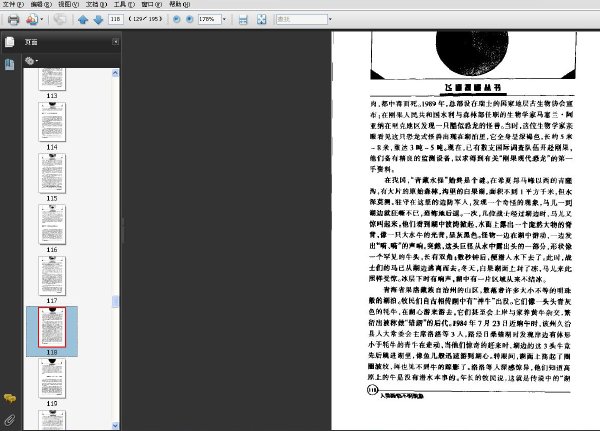Image resolution: width=600 pixels, height=431 pixels.
Task: Open the 工具 (Tools) menu
Action: pos(124,4)
